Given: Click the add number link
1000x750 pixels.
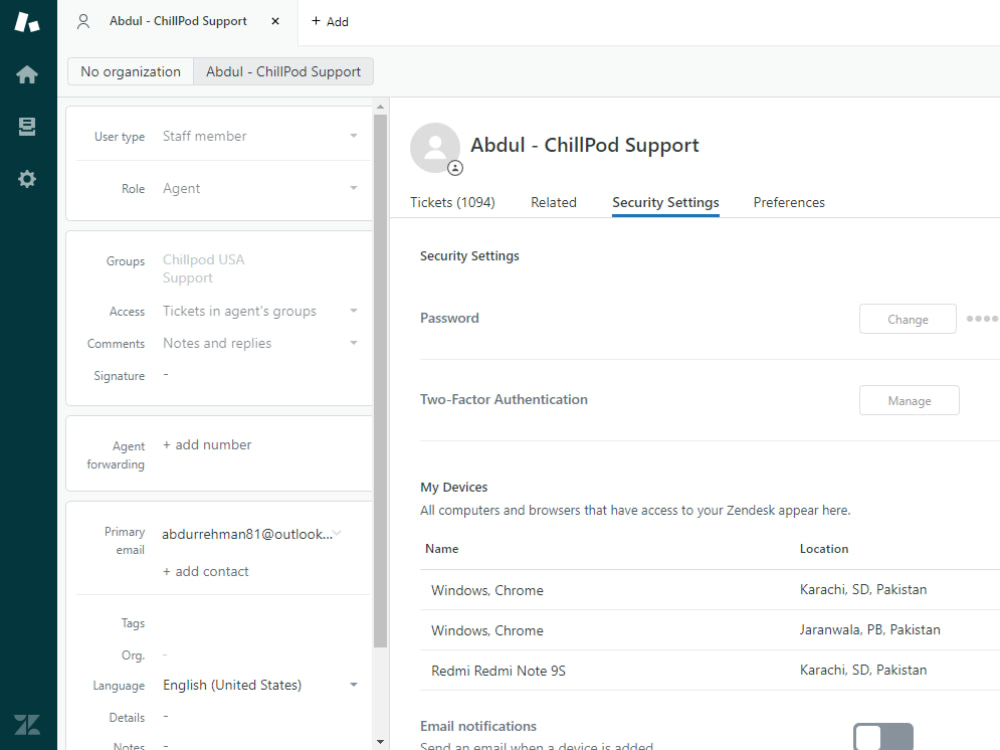Looking at the screenshot, I should [207, 445].
